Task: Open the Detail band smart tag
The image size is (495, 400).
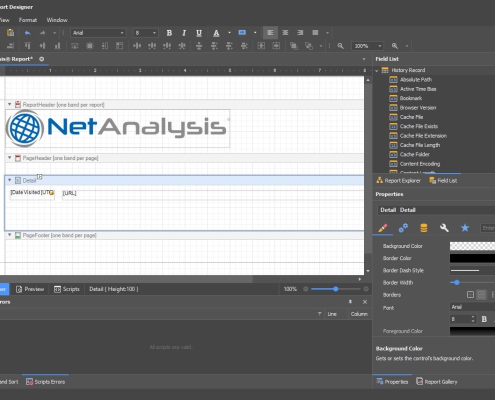Action: point(40,177)
